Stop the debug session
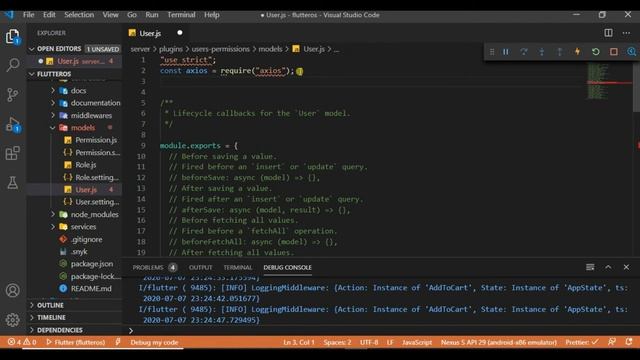The image size is (640, 360). click(613, 52)
